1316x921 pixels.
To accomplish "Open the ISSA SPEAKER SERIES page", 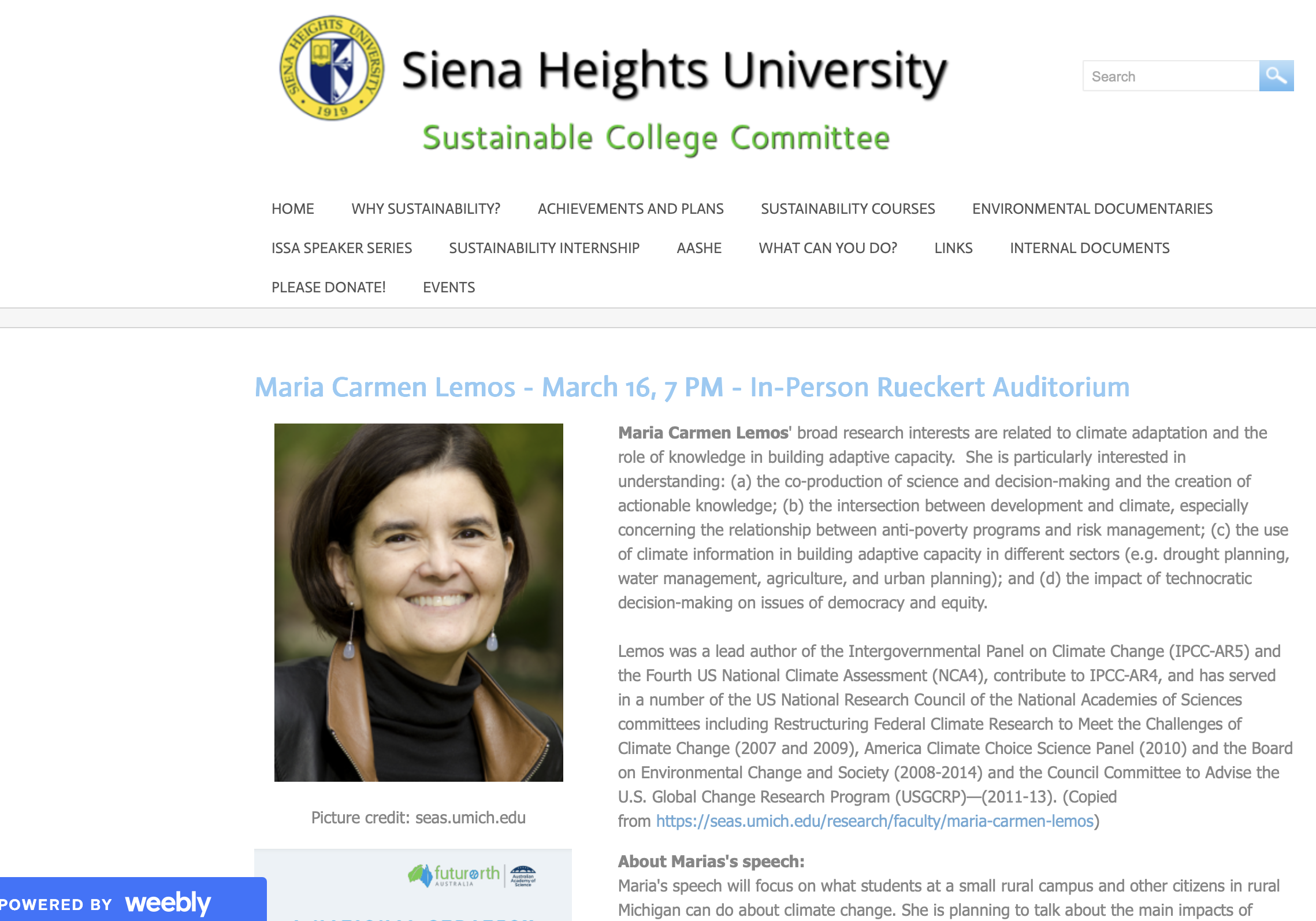I will 341,248.
